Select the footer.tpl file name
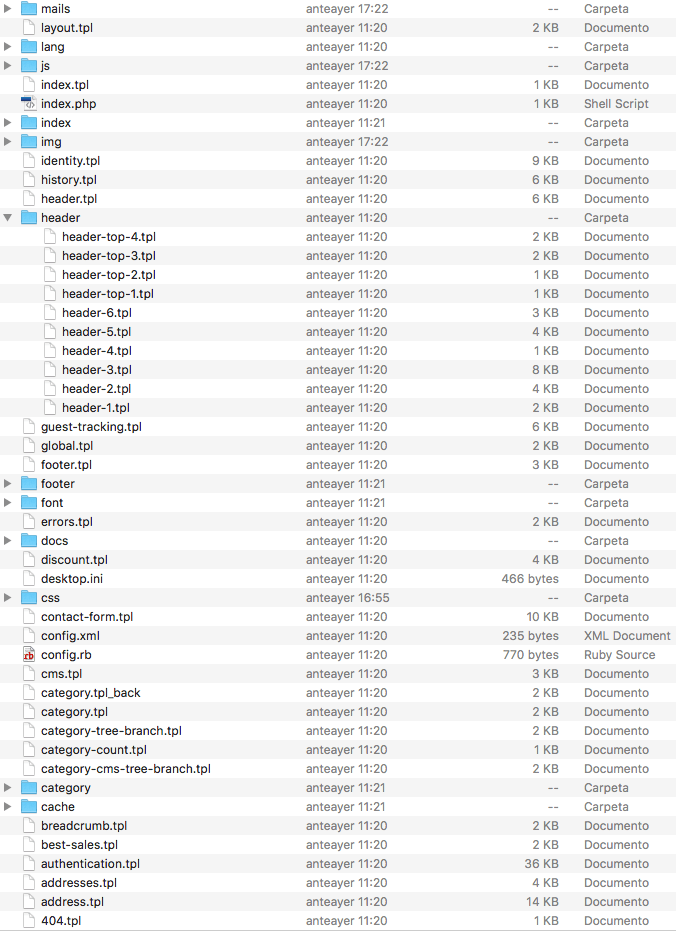This screenshot has height=931, width=676. tap(66, 465)
